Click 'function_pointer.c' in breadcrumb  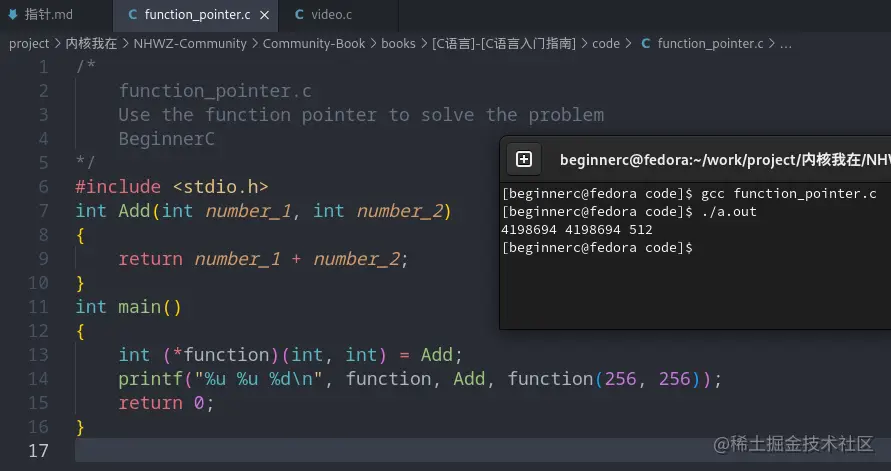(710, 44)
